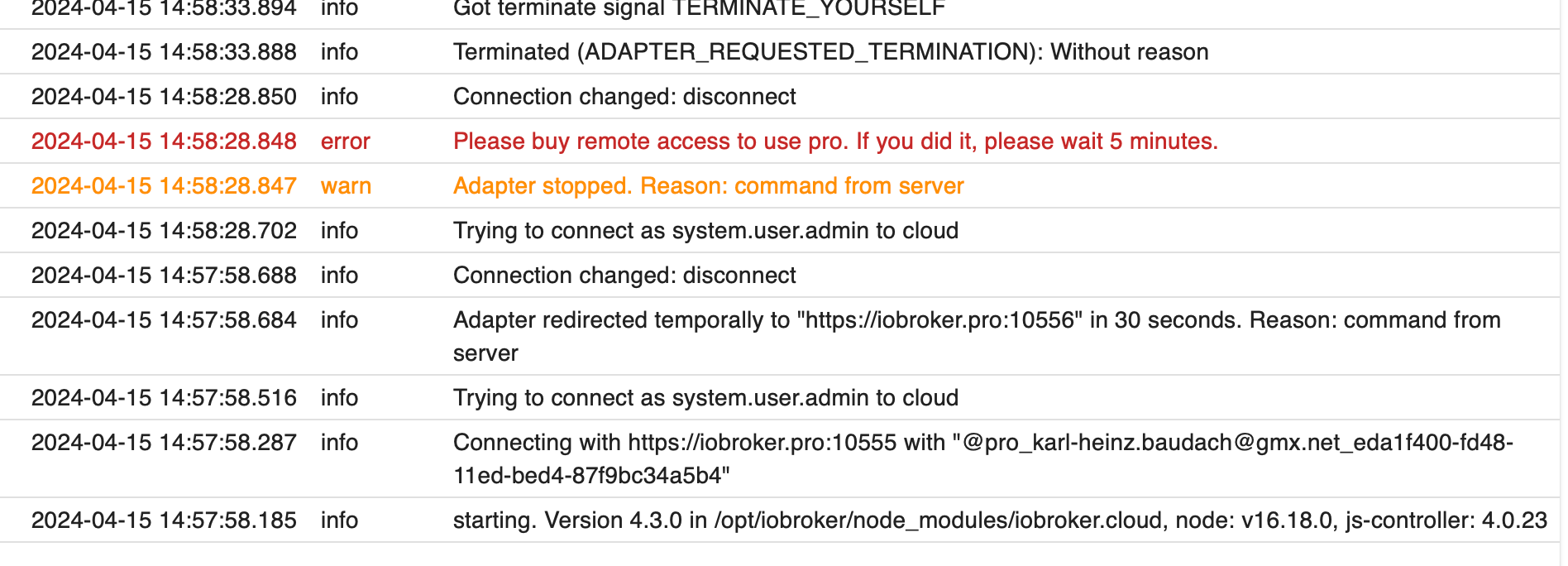
Task: Click the info label of the version 4.3.0 row
Action: point(339,520)
